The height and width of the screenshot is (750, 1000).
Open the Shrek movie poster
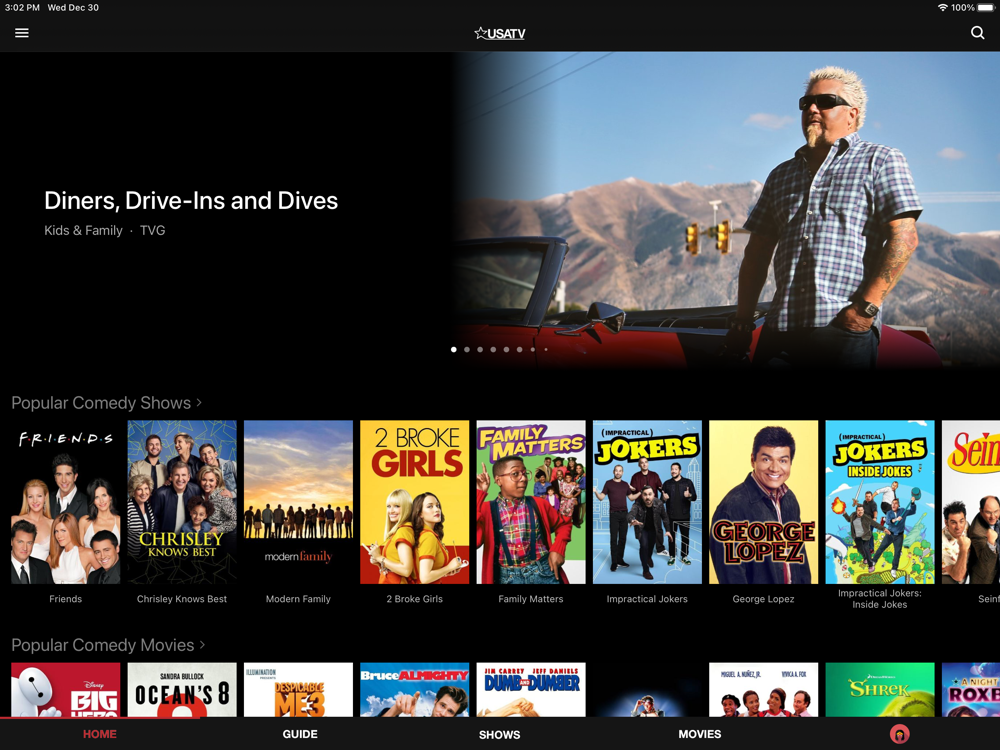[x=879, y=689]
